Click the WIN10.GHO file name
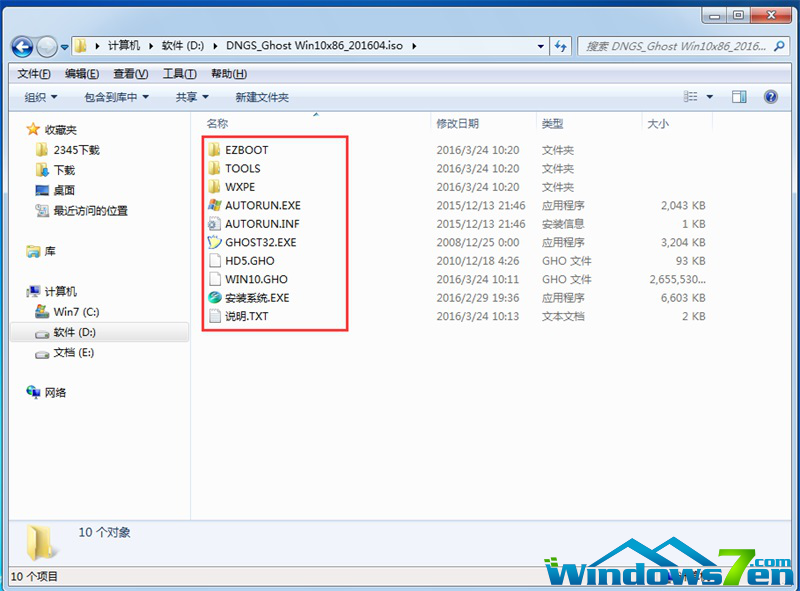The width and height of the screenshot is (800, 591). click(x=256, y=279)
